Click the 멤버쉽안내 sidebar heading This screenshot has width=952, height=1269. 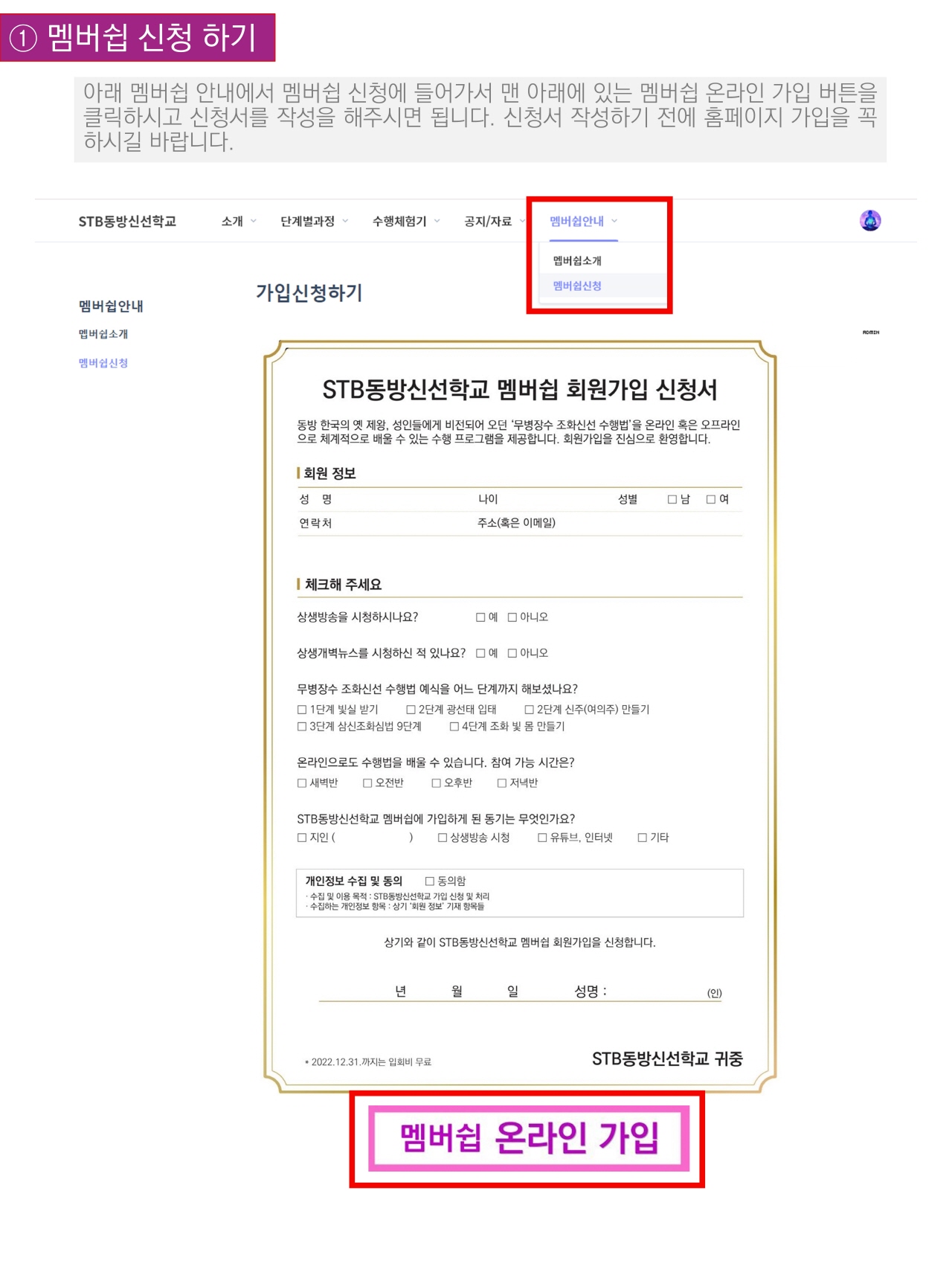[111, 306]
